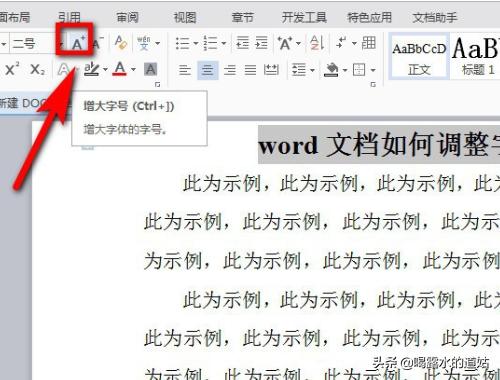Open the 特色应用 tab
The height and width of the screenshot is (380, 500).
tap(370, 17)
